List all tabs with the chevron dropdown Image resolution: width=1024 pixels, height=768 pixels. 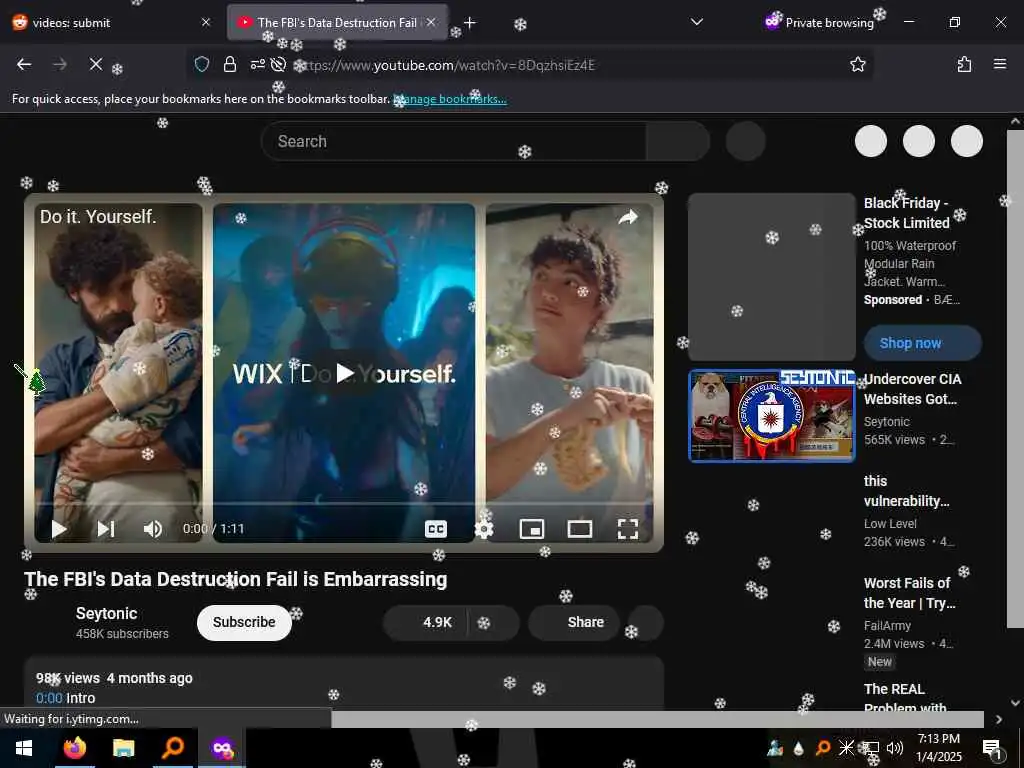[x=697, y=22]
